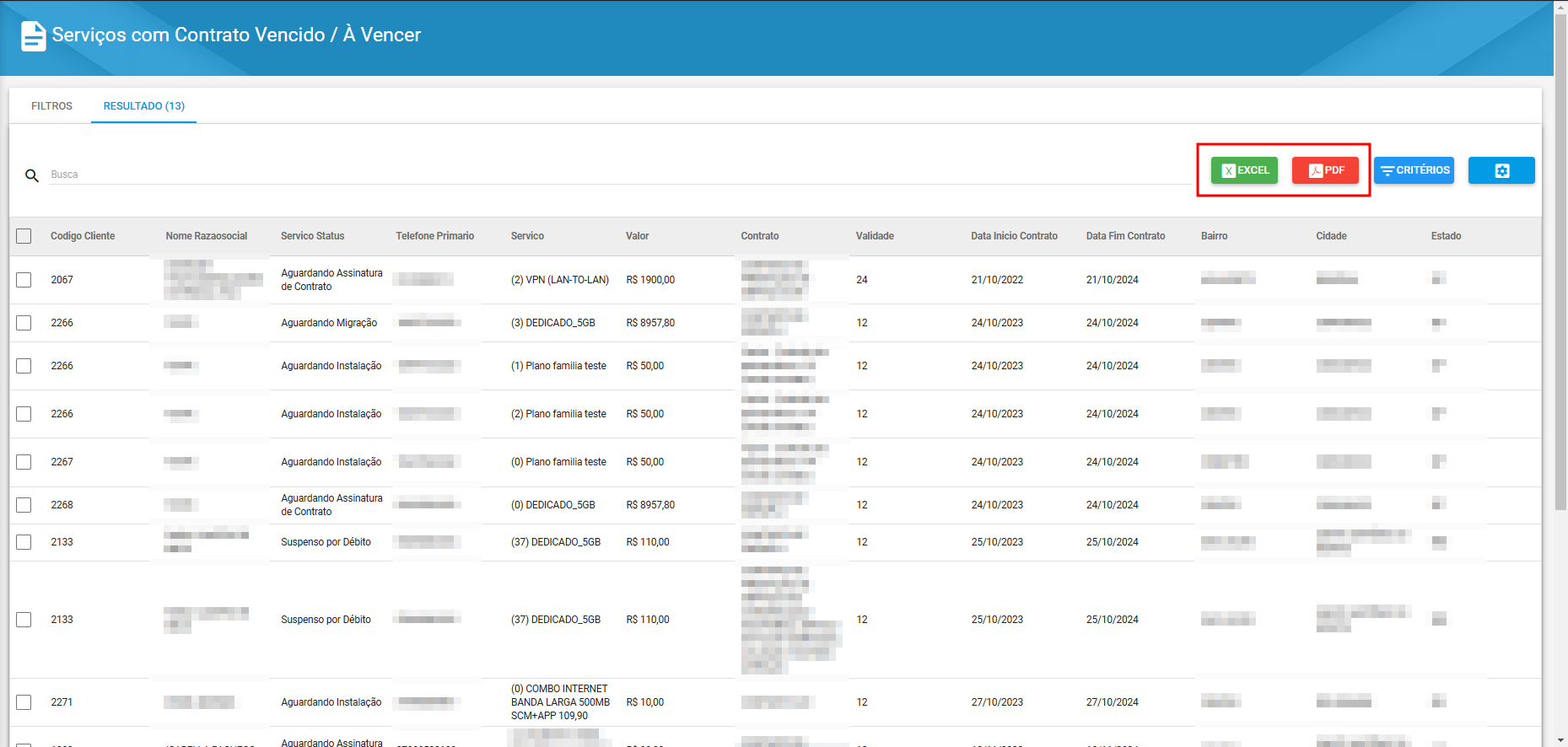Sort by Cidade column header

[x=1331, y=236]
